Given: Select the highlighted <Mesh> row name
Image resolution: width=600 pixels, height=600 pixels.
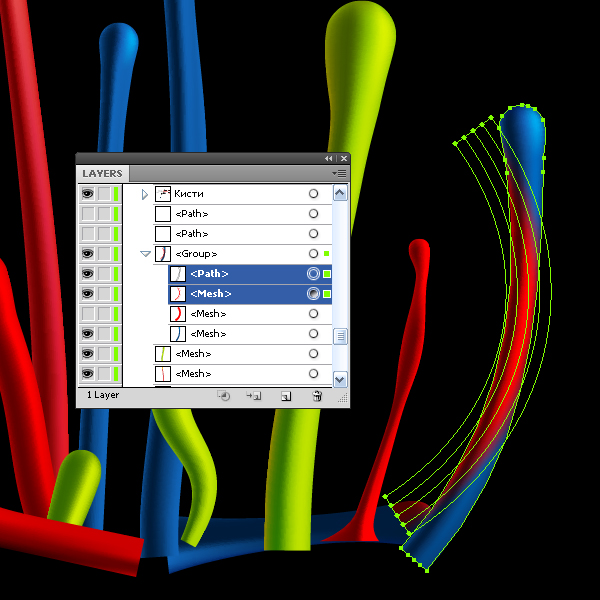Looking at the screenshot, I should [x=210, y=293].
